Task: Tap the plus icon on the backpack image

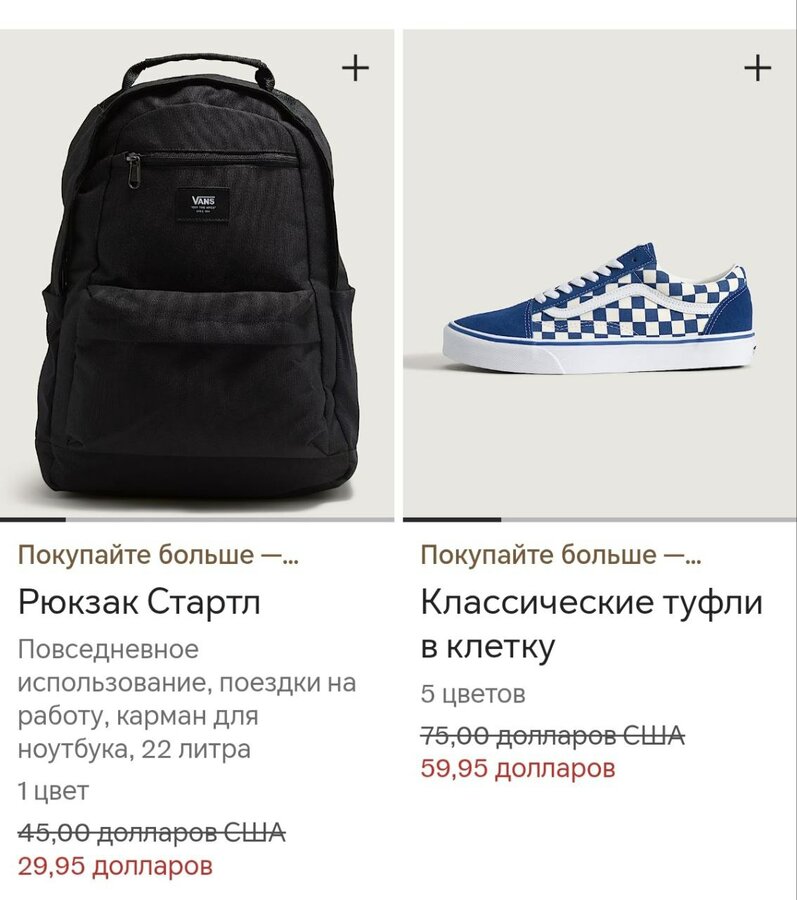Action: (355, 69)
